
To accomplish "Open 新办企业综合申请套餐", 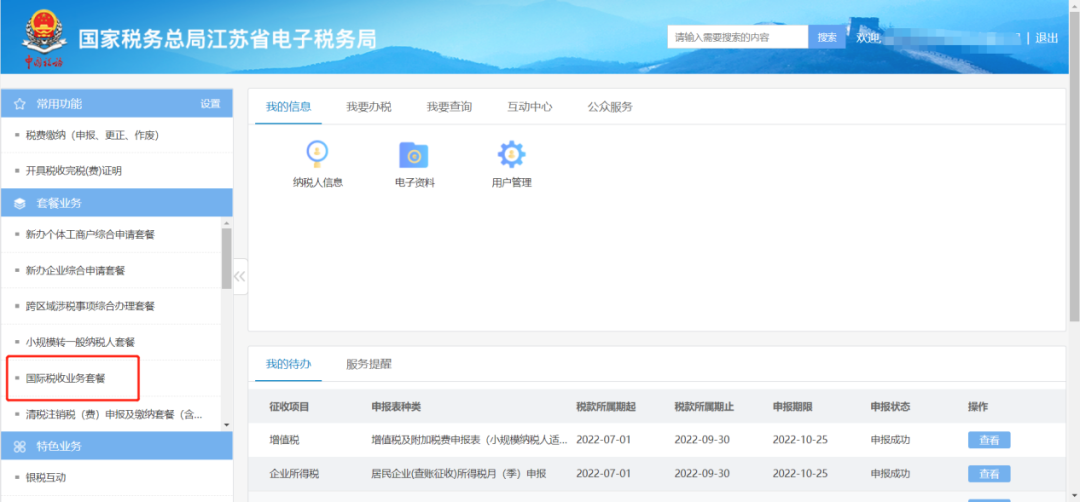I will point(76,271).
